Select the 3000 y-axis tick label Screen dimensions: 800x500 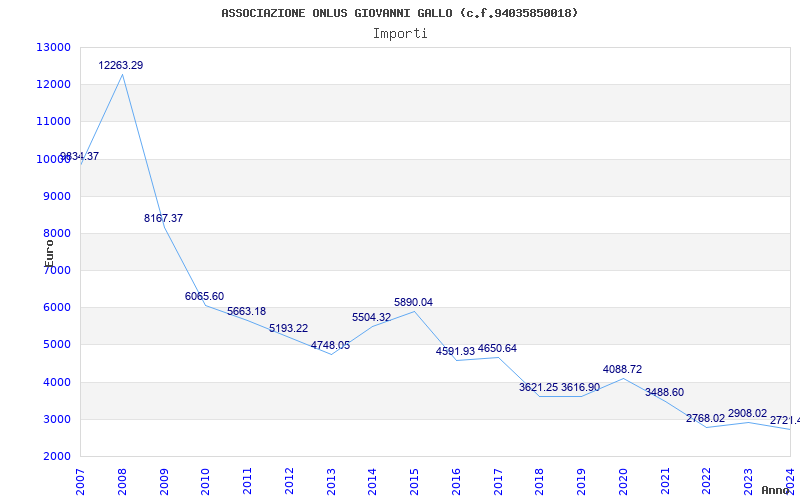(56, 419)
